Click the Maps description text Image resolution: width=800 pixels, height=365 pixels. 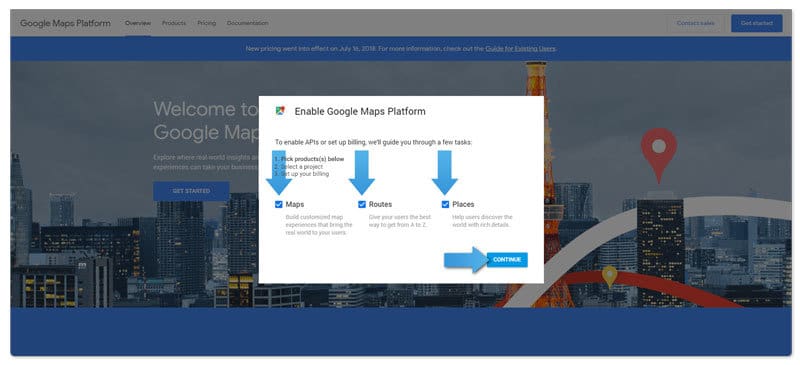point(319,225)
